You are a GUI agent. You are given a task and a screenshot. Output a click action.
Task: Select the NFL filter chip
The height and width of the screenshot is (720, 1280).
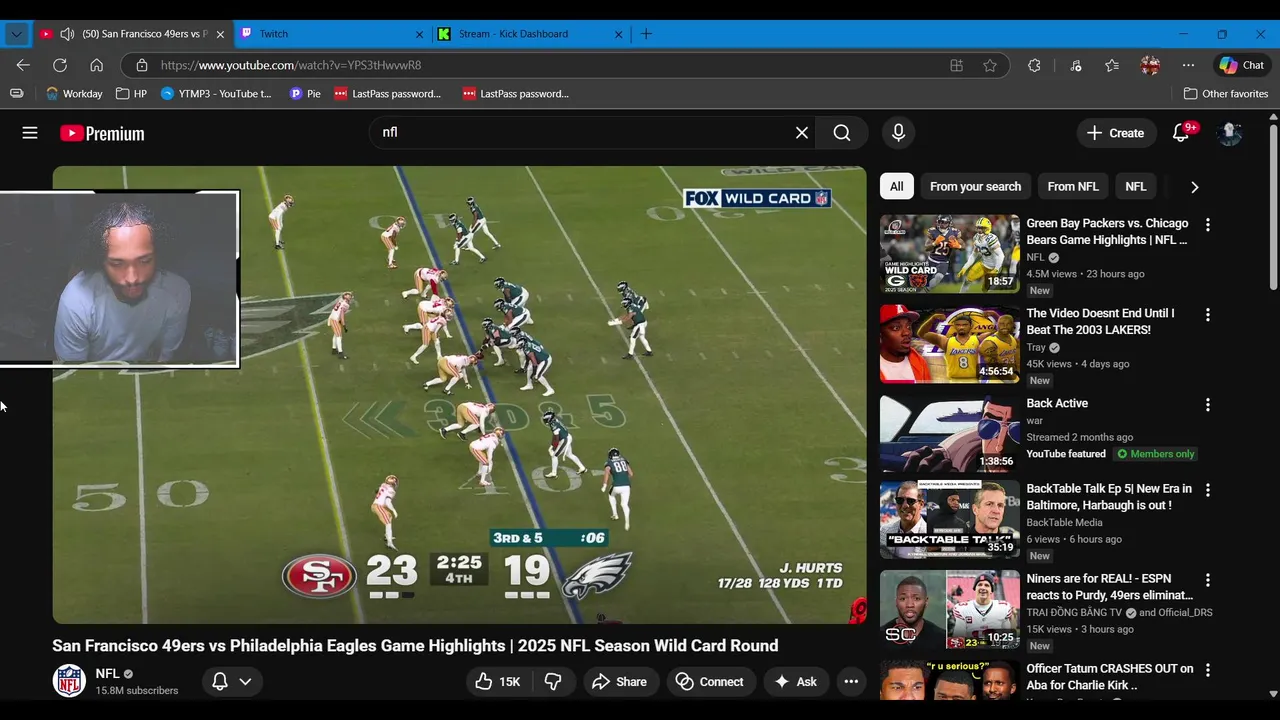click(x=1136, y=187)
